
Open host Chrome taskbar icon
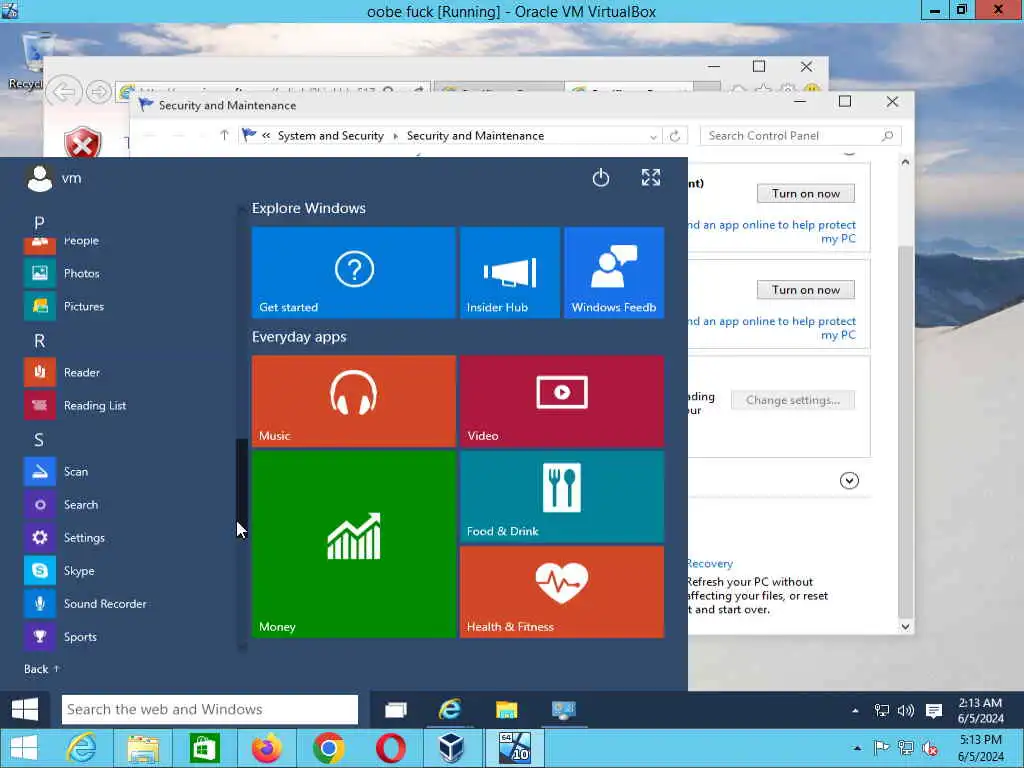click(328, 748)
